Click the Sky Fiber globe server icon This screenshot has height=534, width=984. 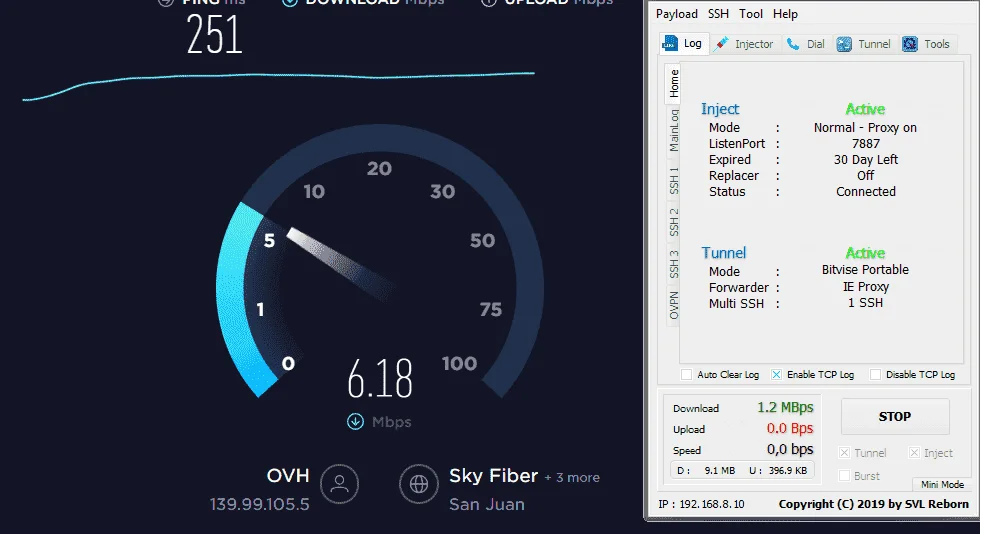tap(419, 484)
